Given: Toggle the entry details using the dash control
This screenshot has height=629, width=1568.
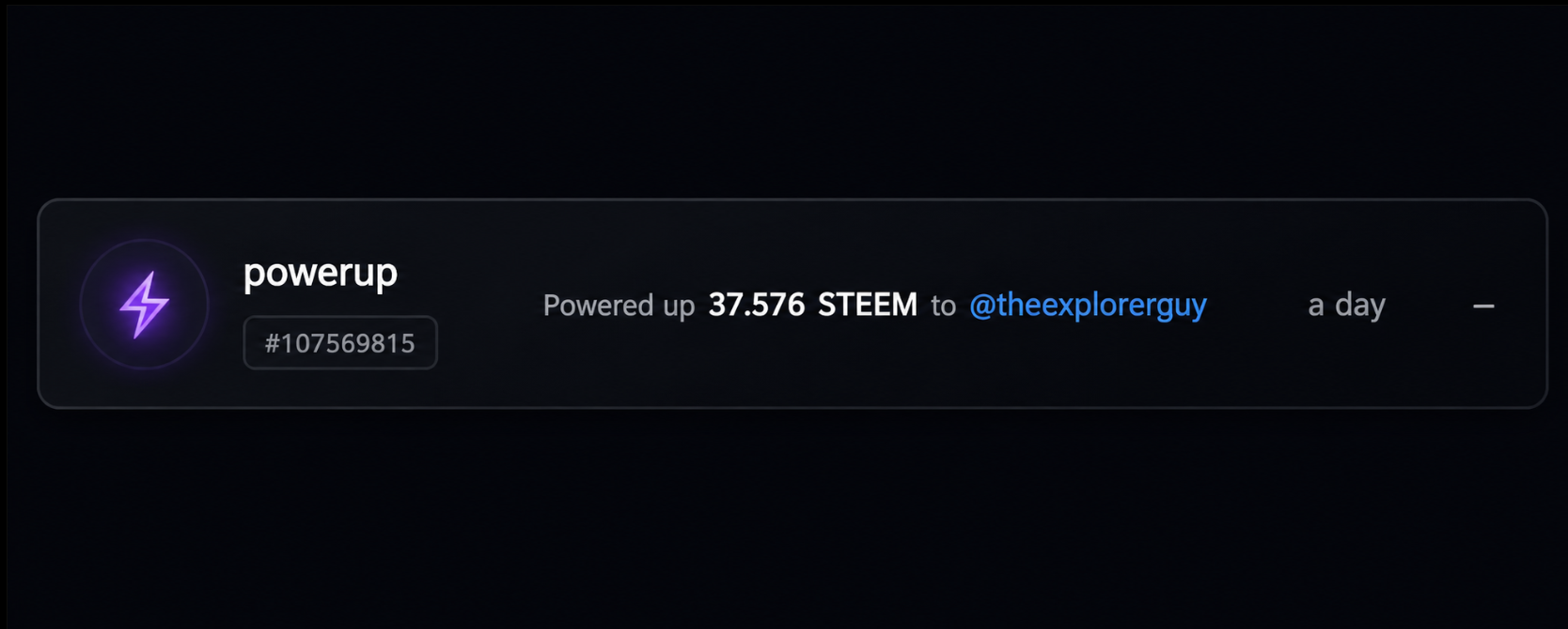Looking at the screenshot, I should tap(1483, 307).
